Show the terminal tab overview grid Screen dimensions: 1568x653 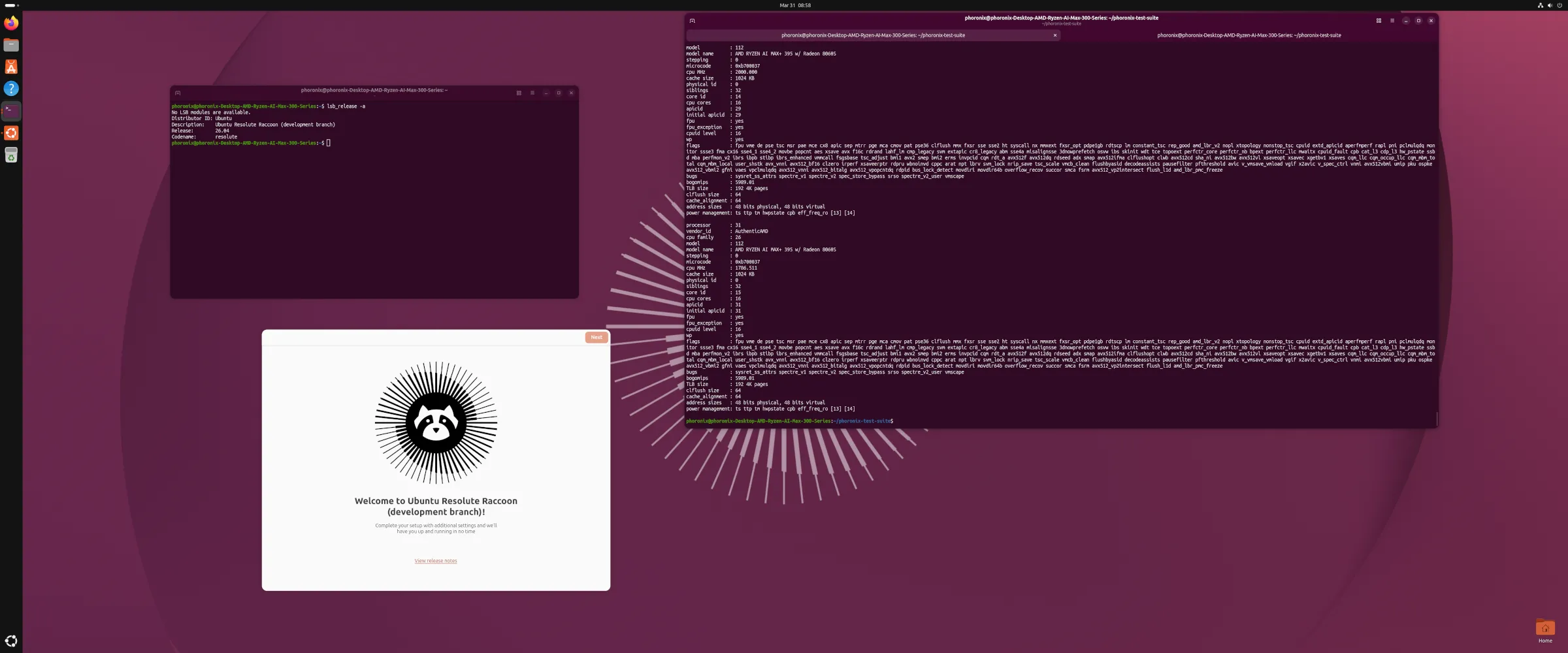tap(1379, 20)
